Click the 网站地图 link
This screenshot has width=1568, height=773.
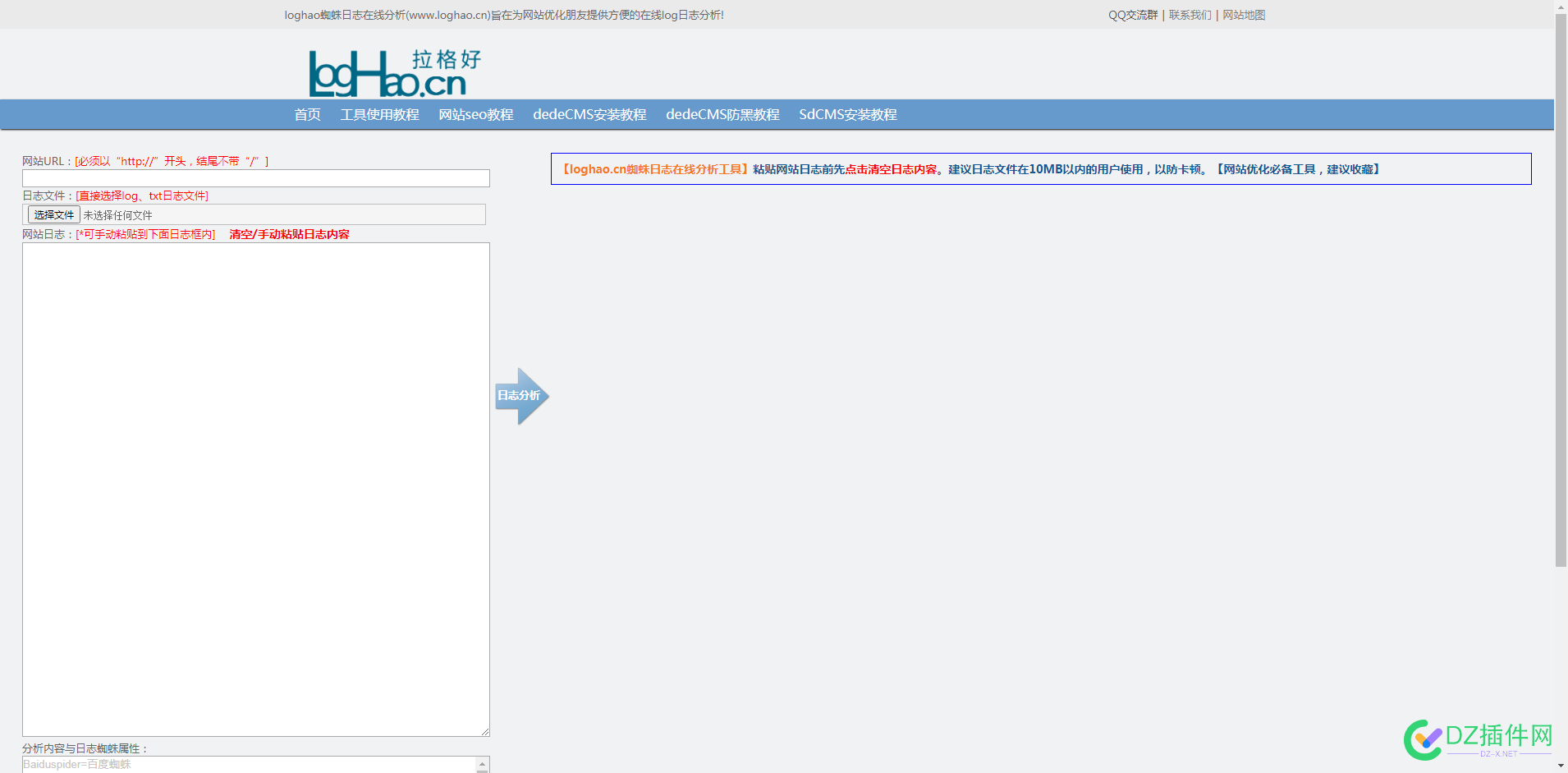[1244, 15]
